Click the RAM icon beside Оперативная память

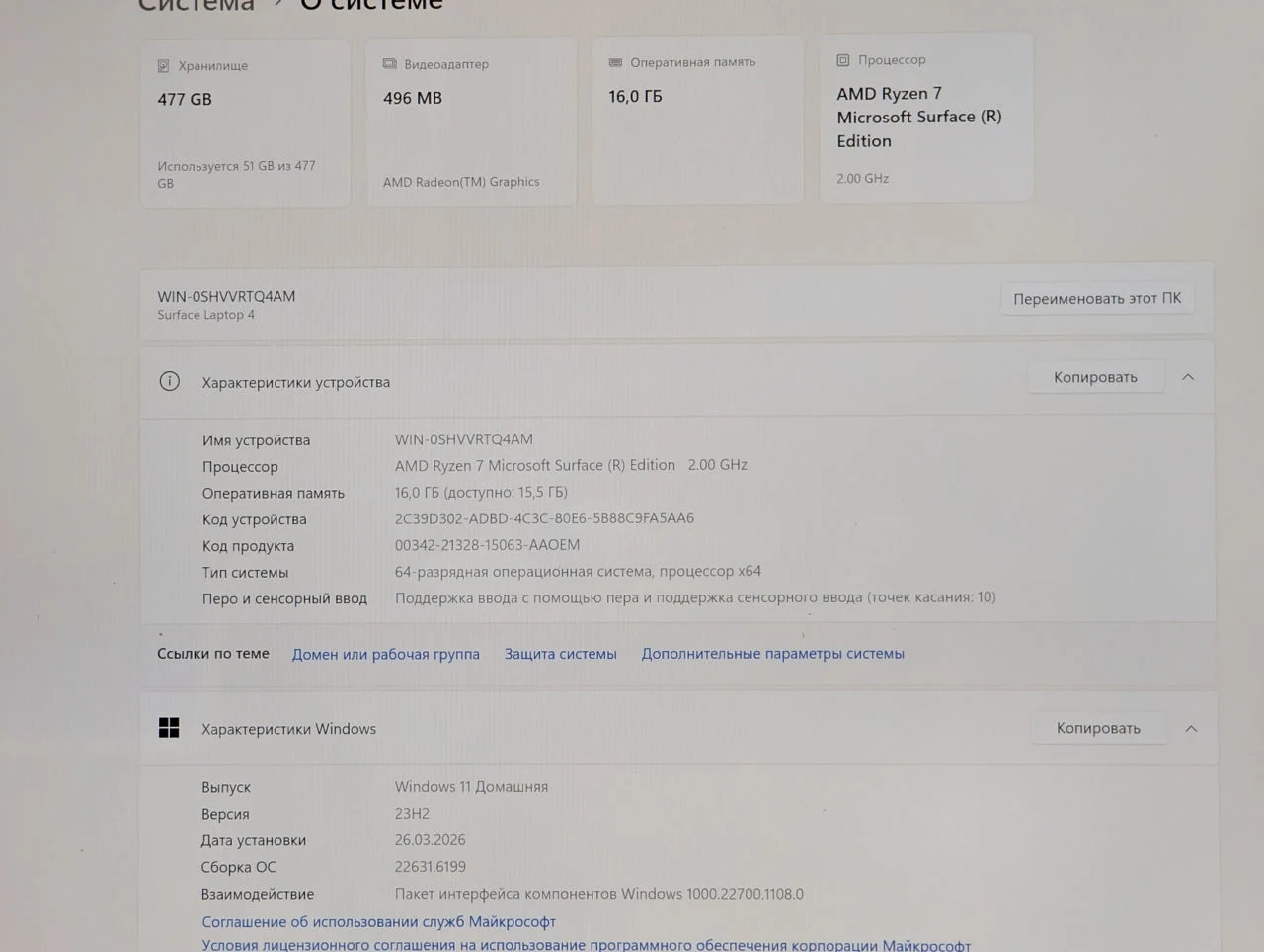pyautogui.click(x=615, y=62)
